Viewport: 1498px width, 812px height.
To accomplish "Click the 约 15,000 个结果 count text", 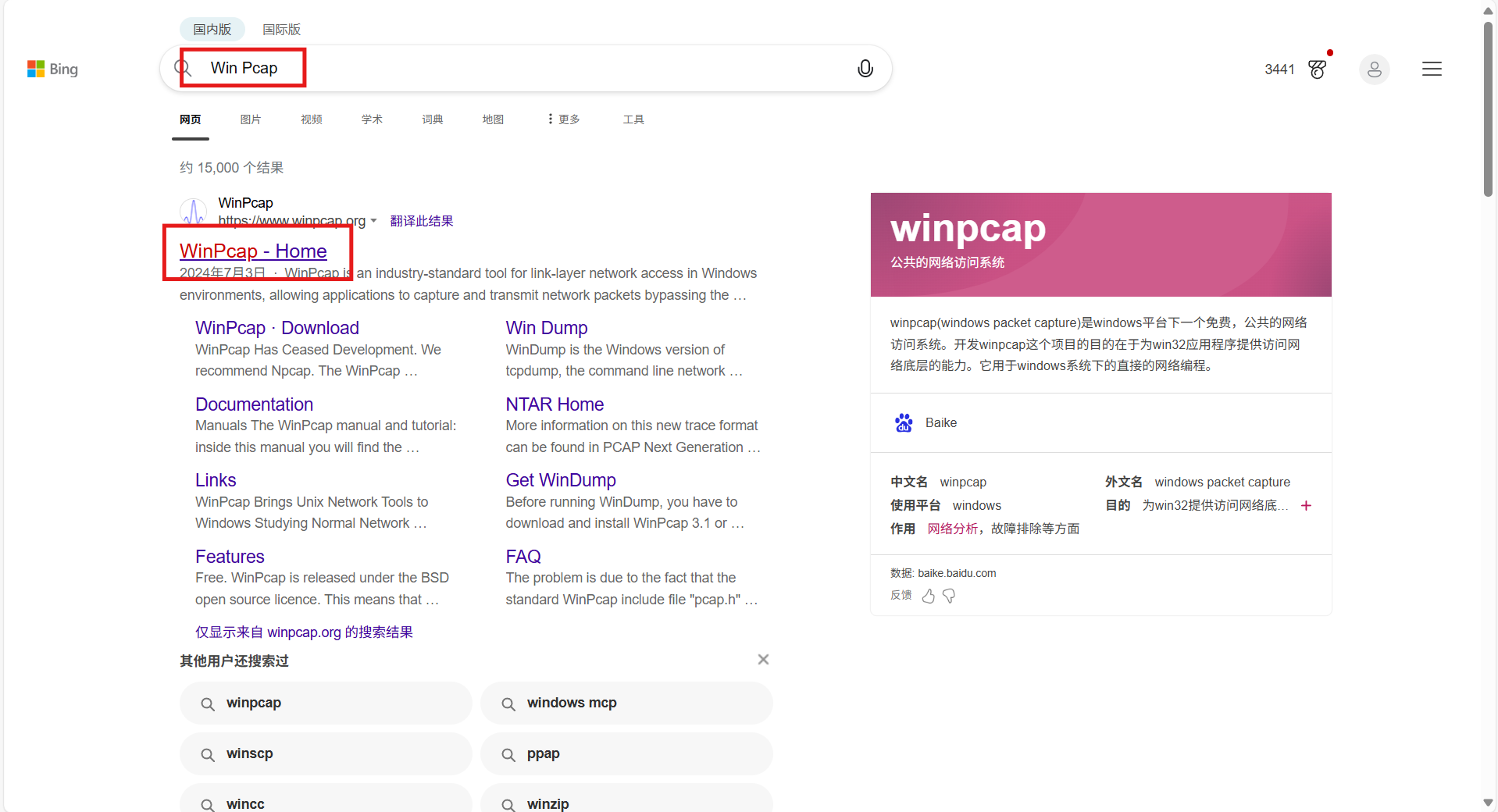I will tap(231, 168).
